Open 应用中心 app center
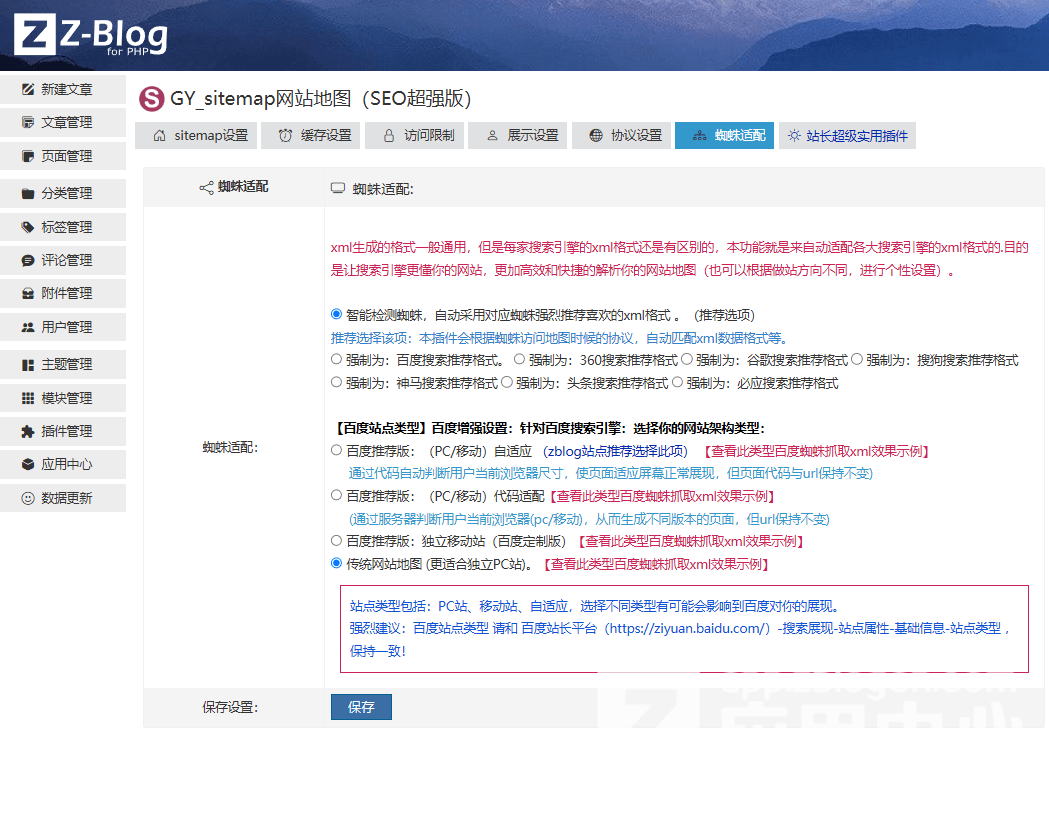Image resolution: width=1049 pixels, height=813 pixels. 65,464
